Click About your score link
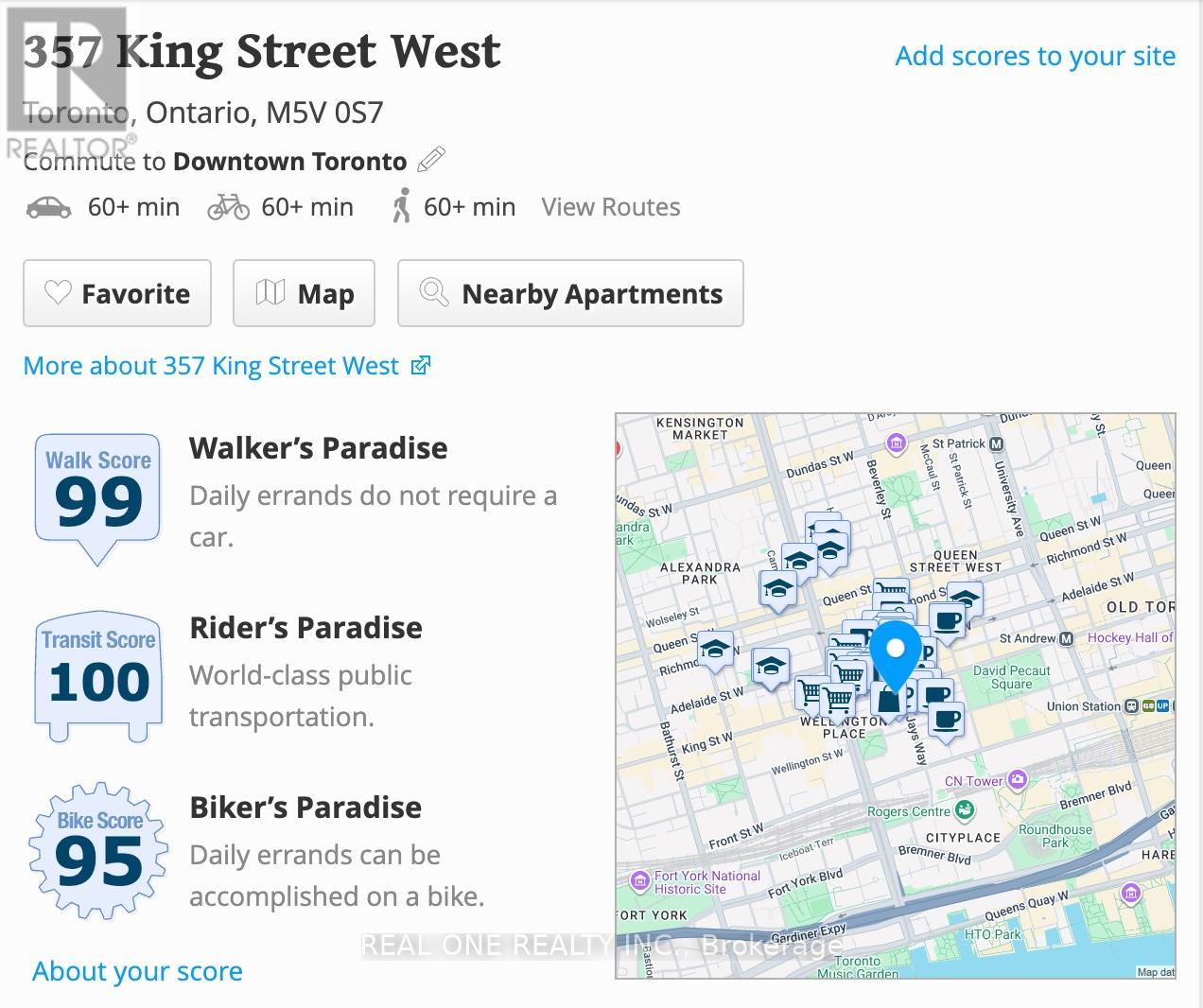Screen dimensions: 1203x1008 tap(137, 971)
